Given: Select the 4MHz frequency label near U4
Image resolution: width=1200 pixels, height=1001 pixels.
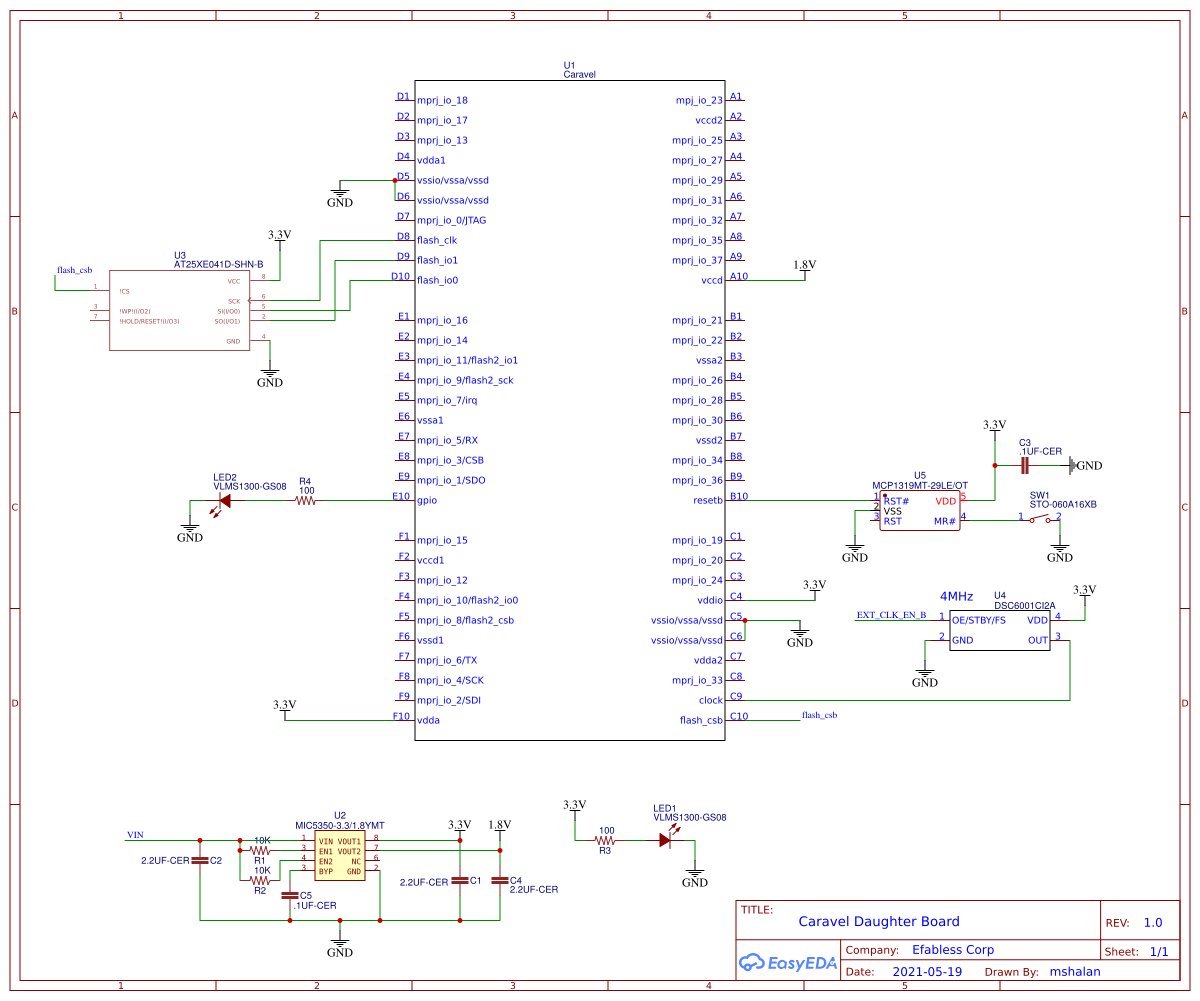Looking at the screenshot, I should point(956,596).
